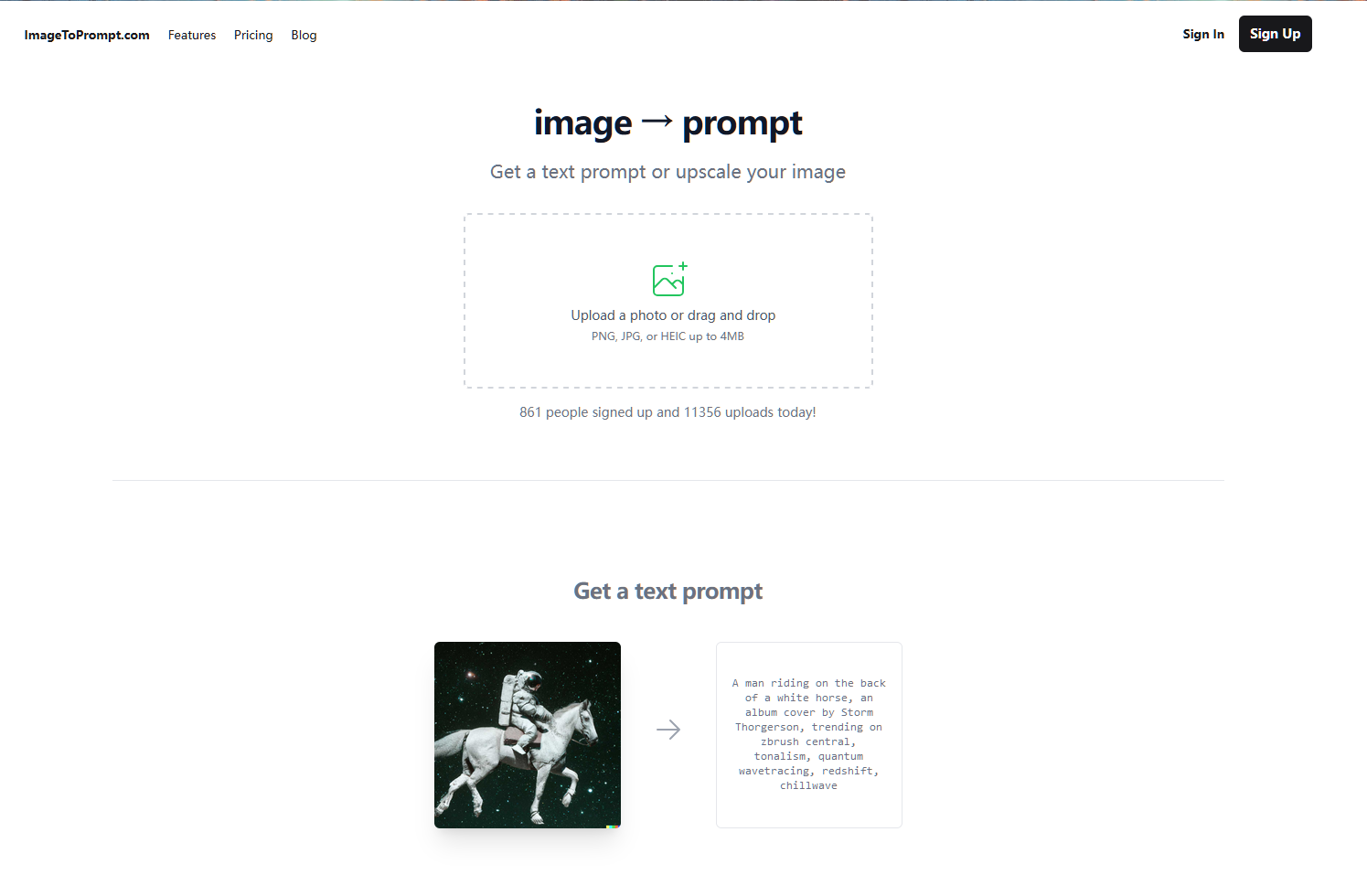Open the Blog link in navigation
The width and height of the screenshot is (1367, 896).
(x=304, y=35)
